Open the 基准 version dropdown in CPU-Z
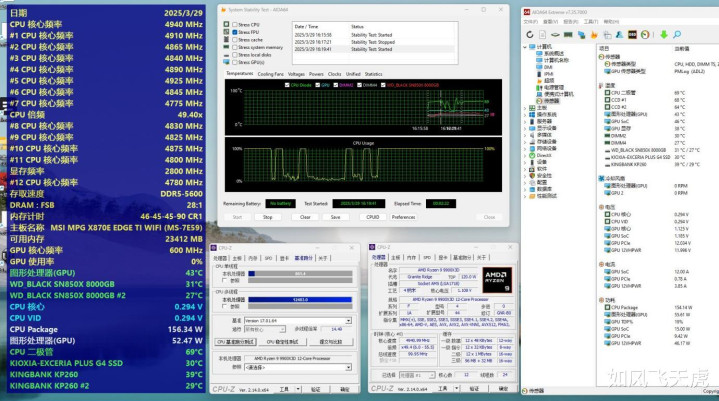This screenshot has height=401, width=719. 348,321
